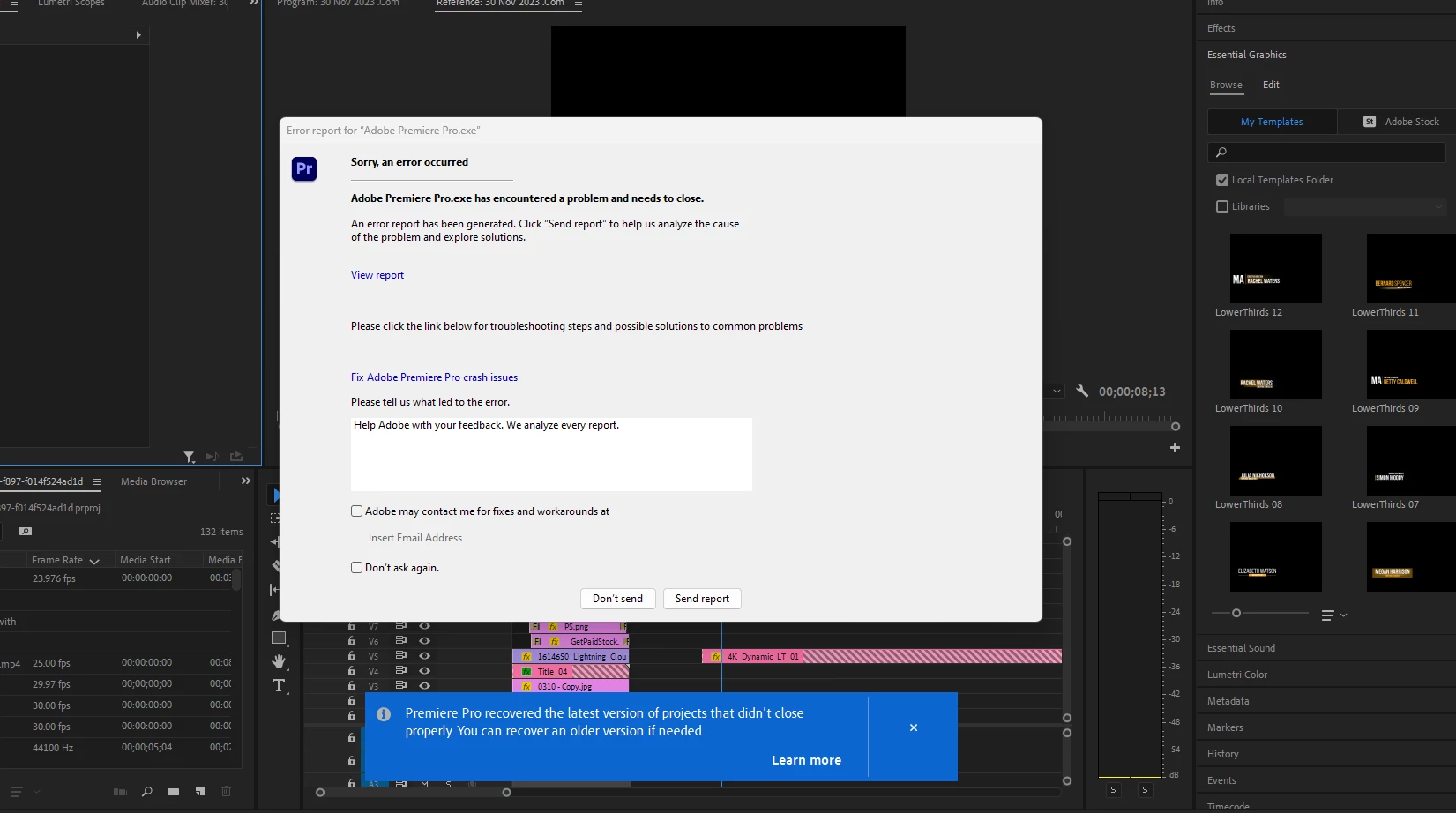Image resolution: width=1456 pixels, height=813 pixels.
Task: Expand overflow panels next to Media Browser
Action: [x=246, y=481]
